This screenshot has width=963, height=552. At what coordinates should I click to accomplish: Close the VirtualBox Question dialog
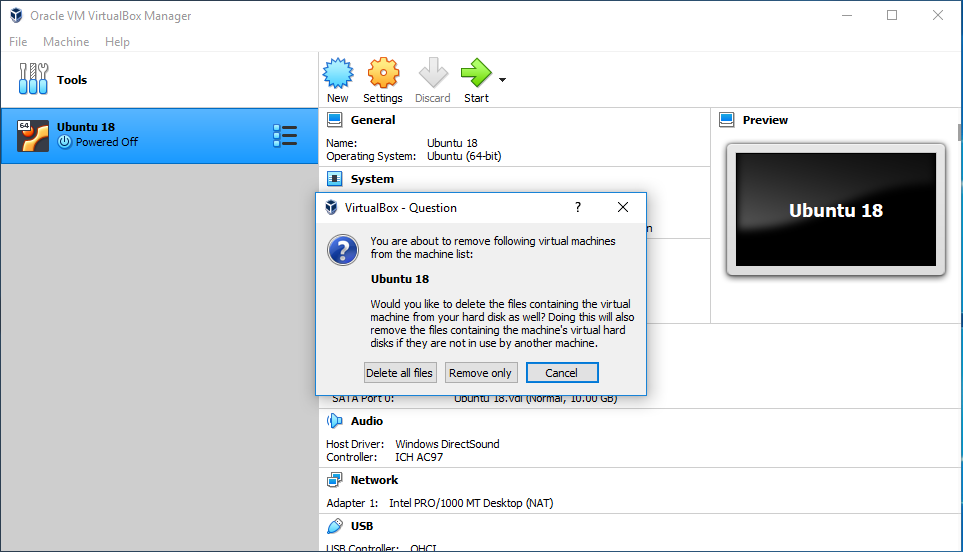(623, 208)
